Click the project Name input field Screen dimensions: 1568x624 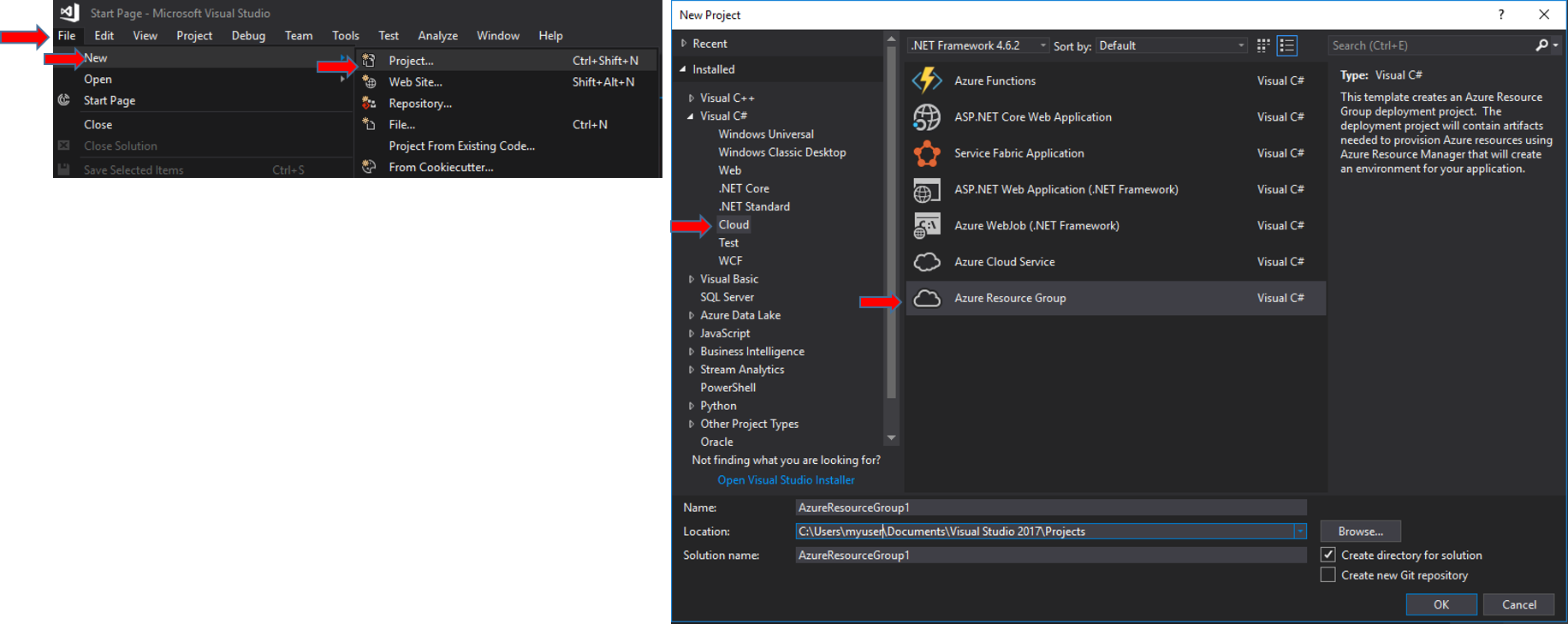pyautogui.click(x=1051, y=508)
